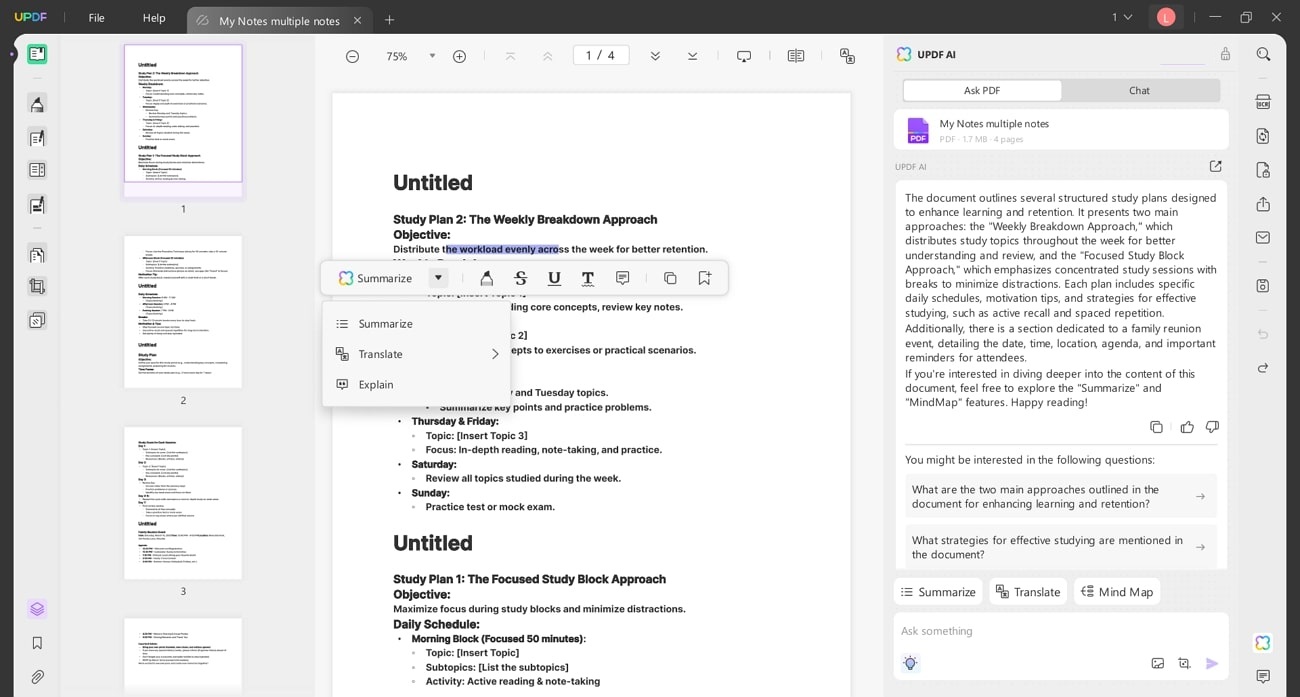The image size is (1300, 697).
Task: Expand the 75% zoom level dropdown
Action: [432, 56]
